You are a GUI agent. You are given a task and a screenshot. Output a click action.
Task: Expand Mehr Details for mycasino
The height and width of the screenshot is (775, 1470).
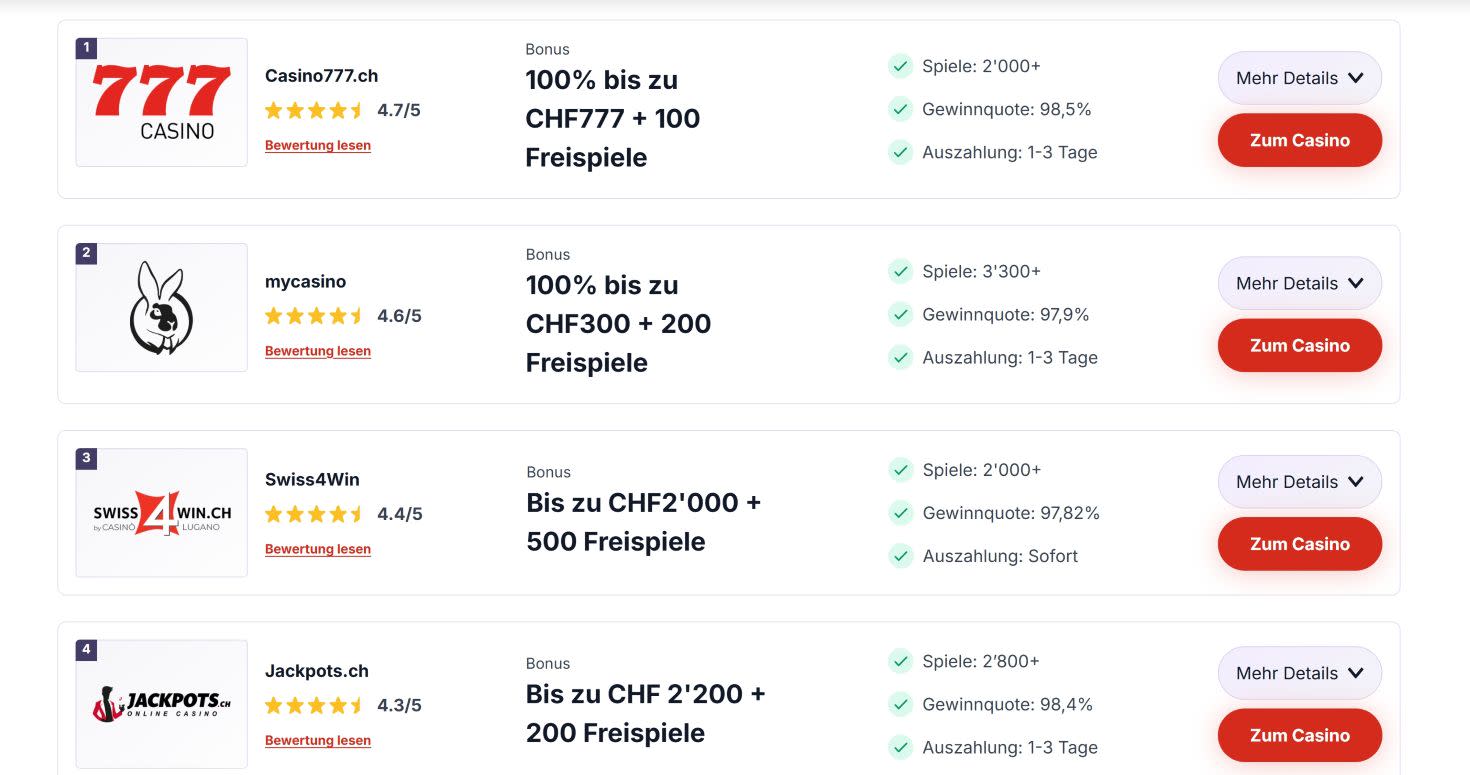click(x=1299, y=283)
